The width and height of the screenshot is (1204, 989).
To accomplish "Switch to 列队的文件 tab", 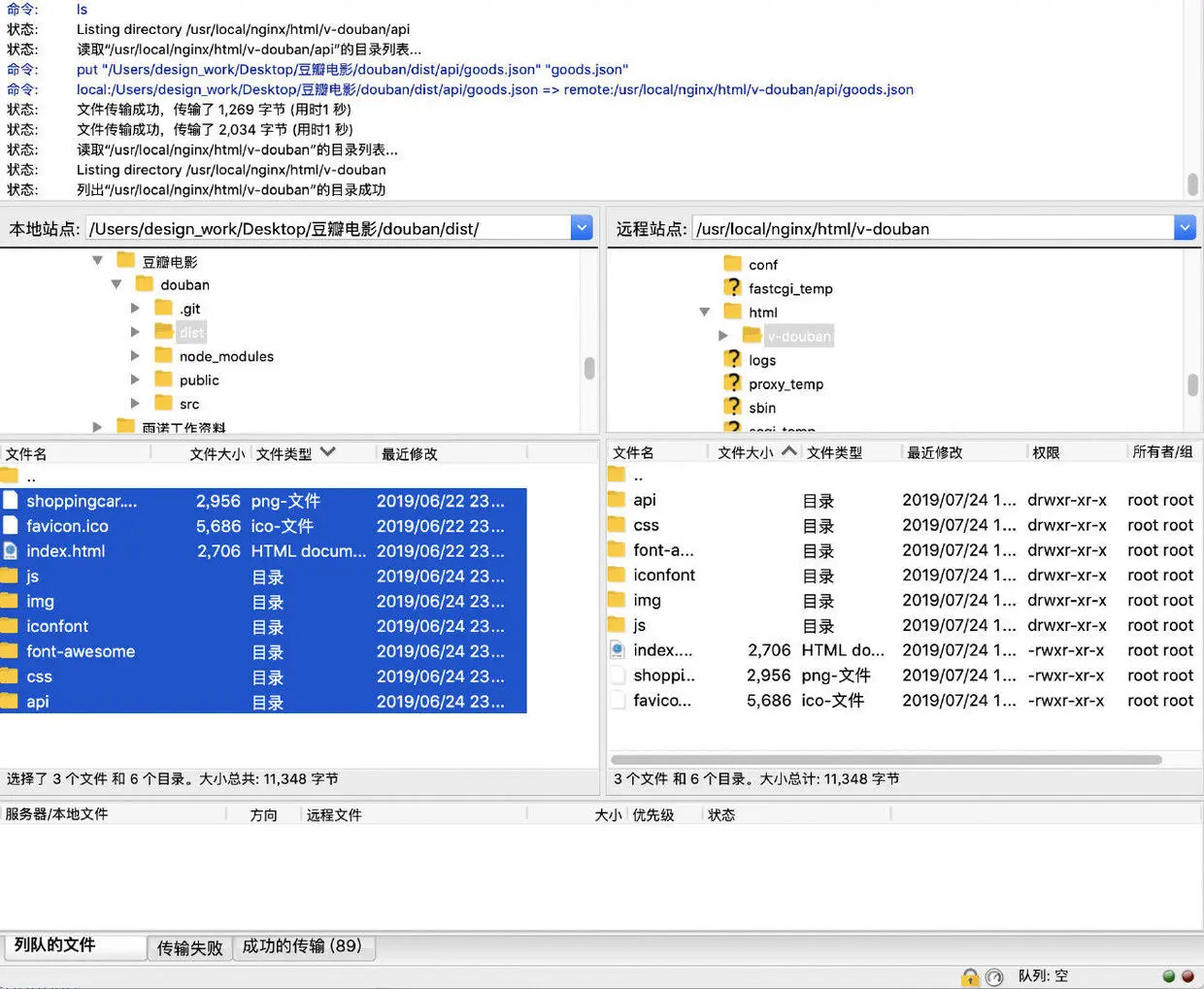I will [x=74, y=945].
